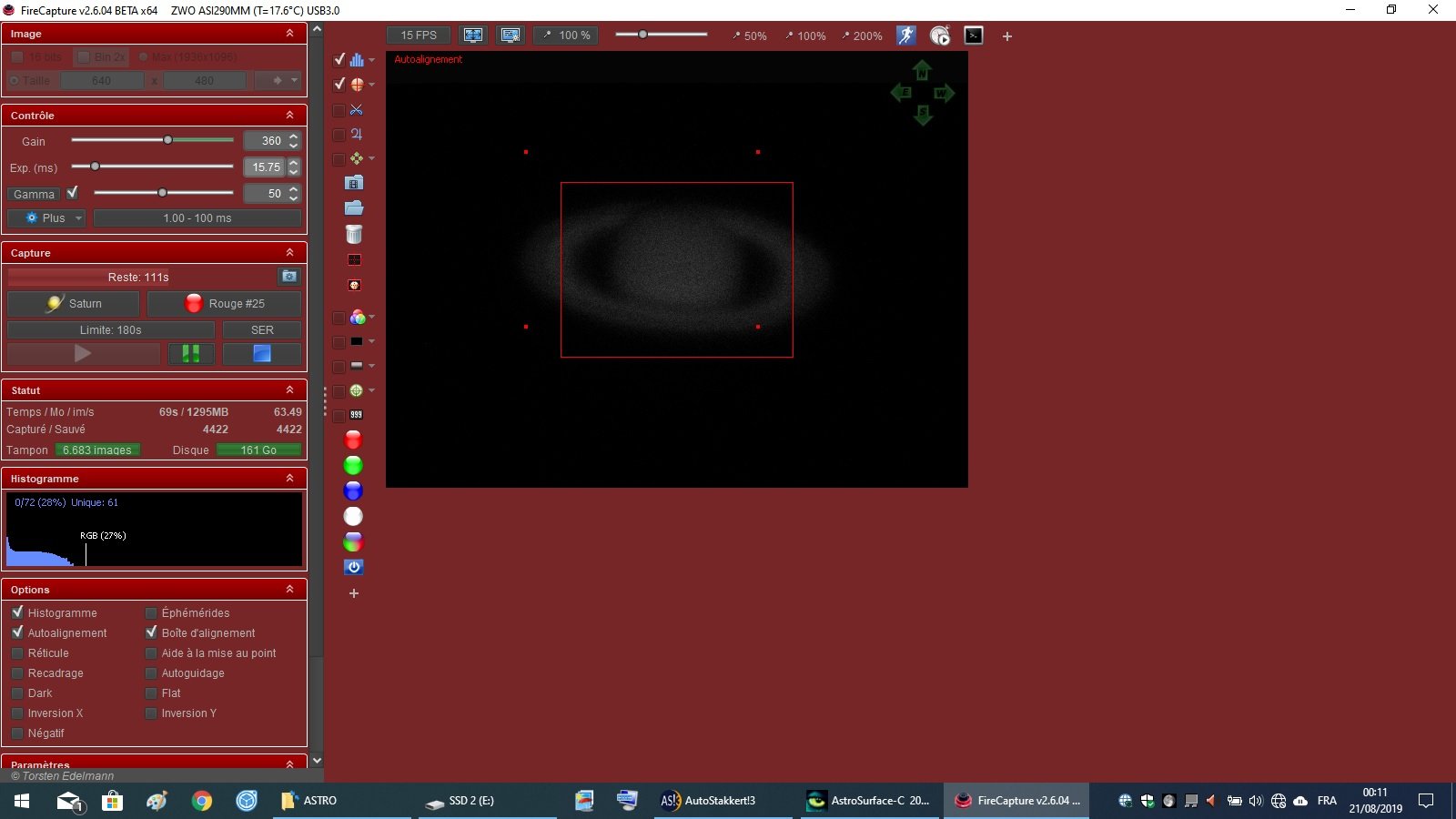Viewport: 1456px width, 819px height.
Task: Stop the capture with the blue square
Action: click(262, 353)
